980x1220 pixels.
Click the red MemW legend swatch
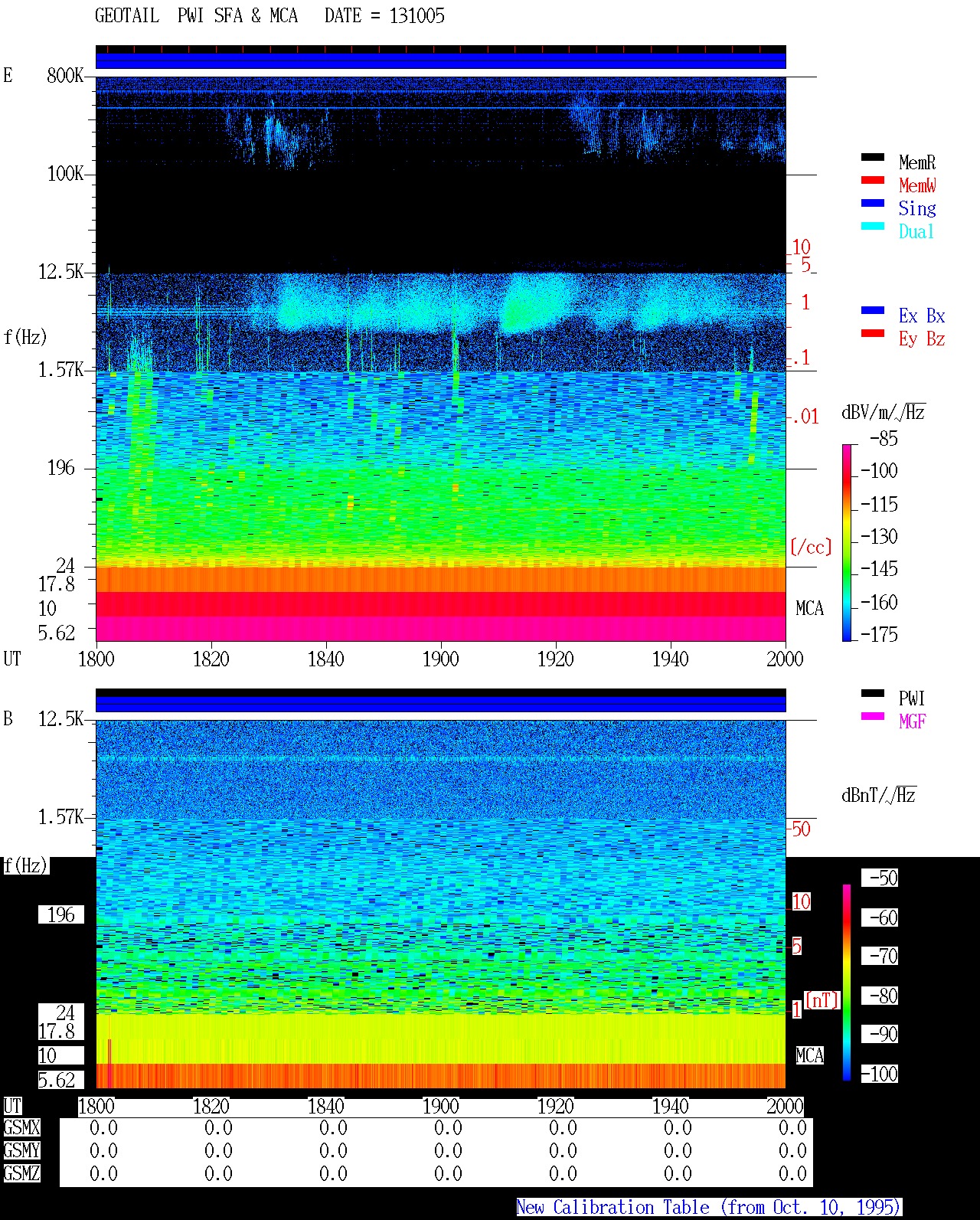coord(873,180)
